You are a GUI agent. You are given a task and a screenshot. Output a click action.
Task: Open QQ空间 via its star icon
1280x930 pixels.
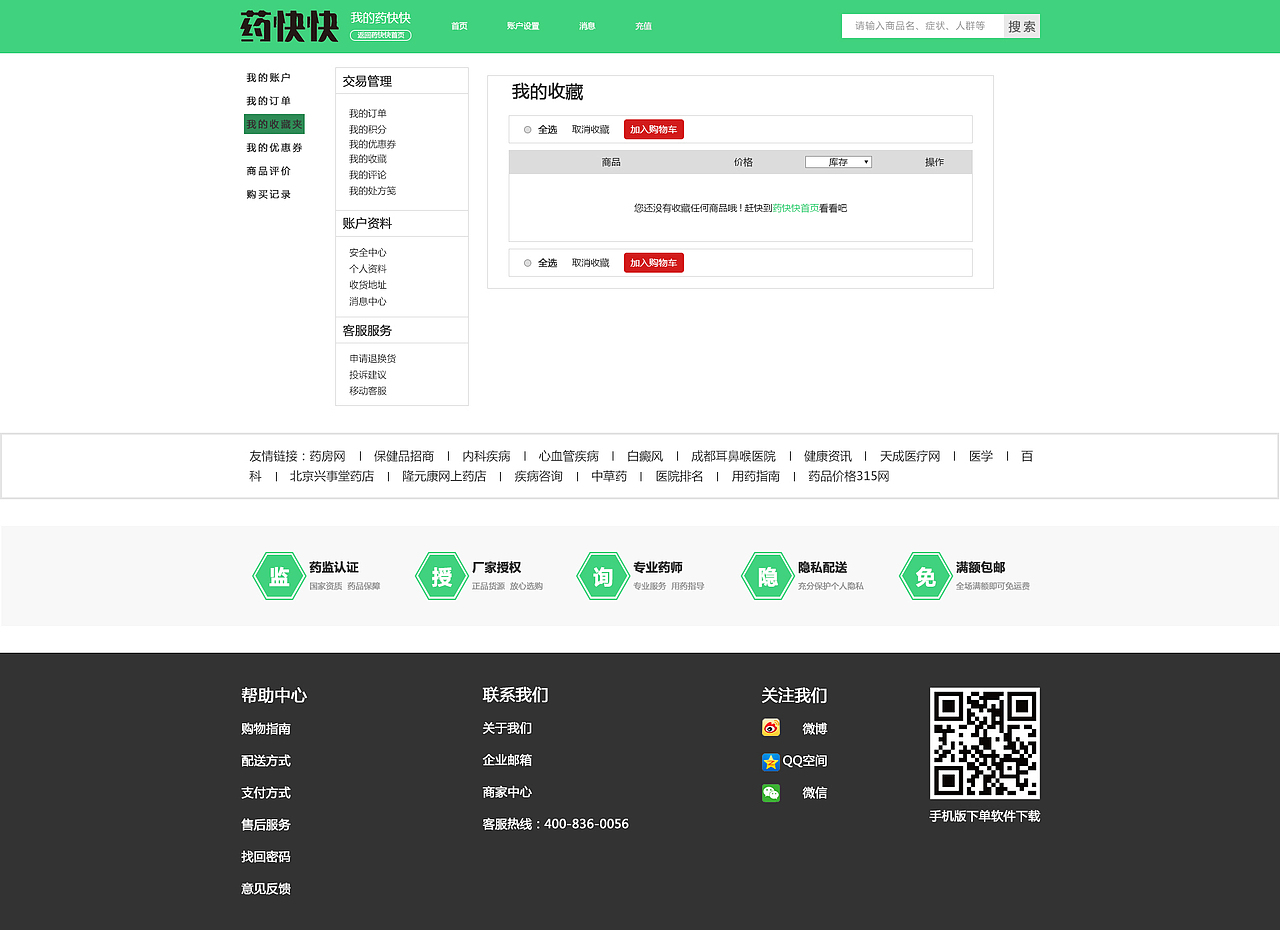pyautogui.click(x=770, y=761)
